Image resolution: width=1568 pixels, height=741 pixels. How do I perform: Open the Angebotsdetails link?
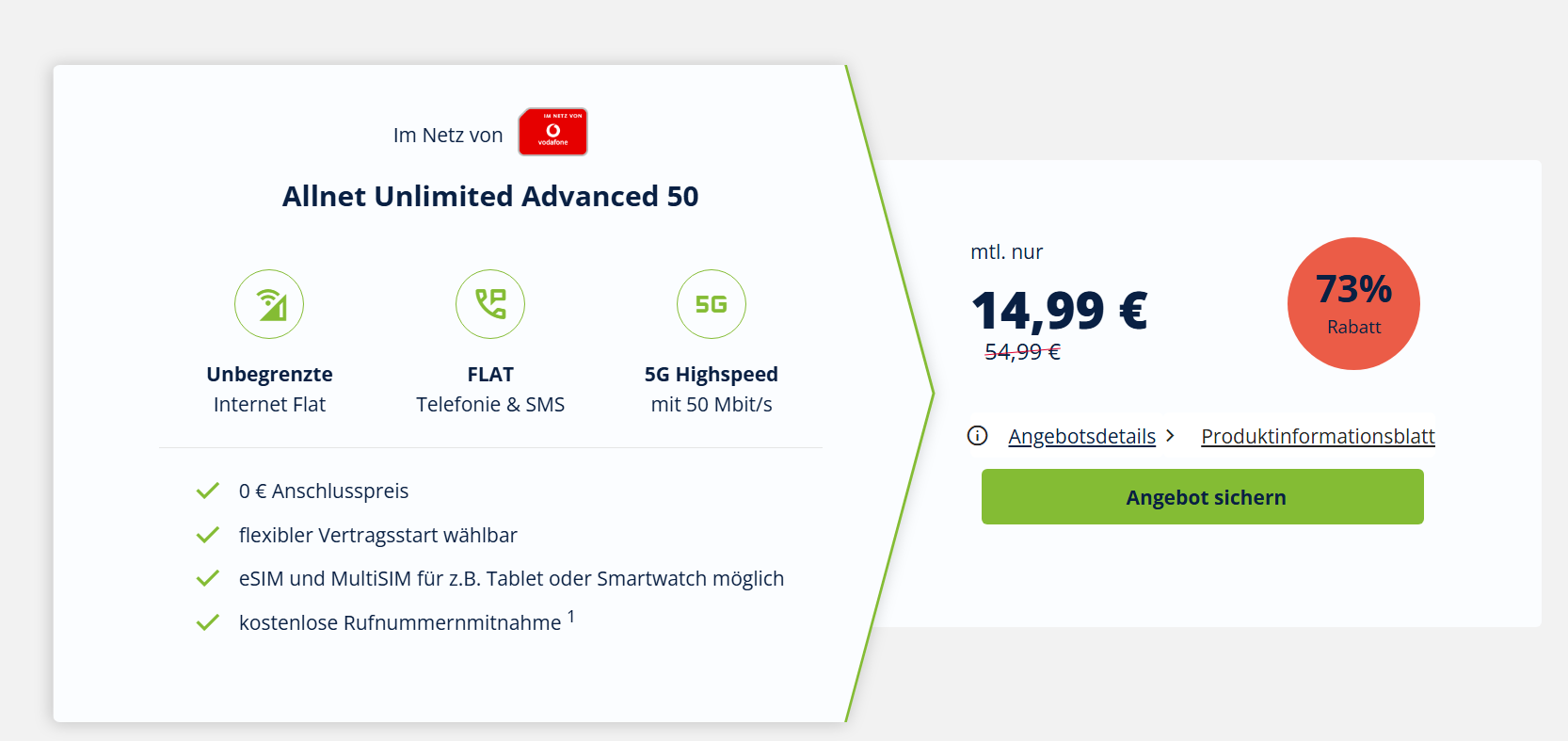(1081, 436)
